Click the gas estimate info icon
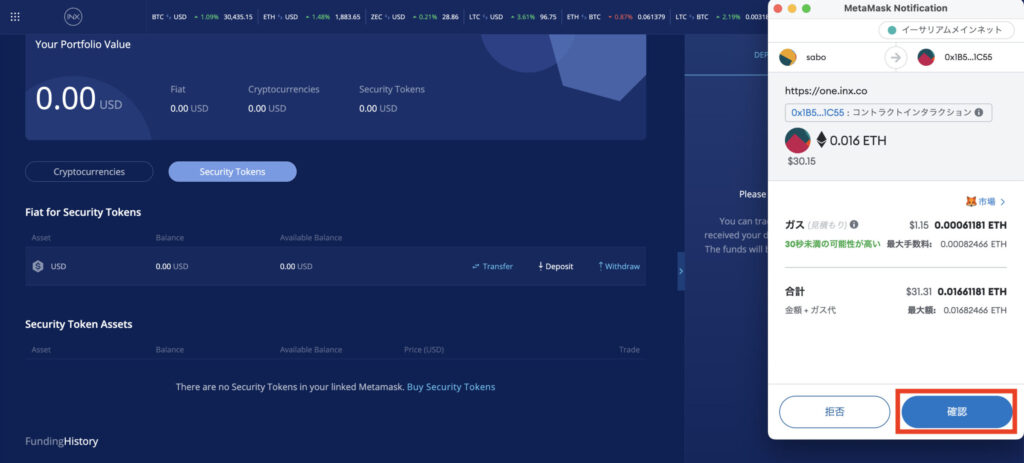The image size is (1024, 463). pyautogui.click(x=854, y=225)
